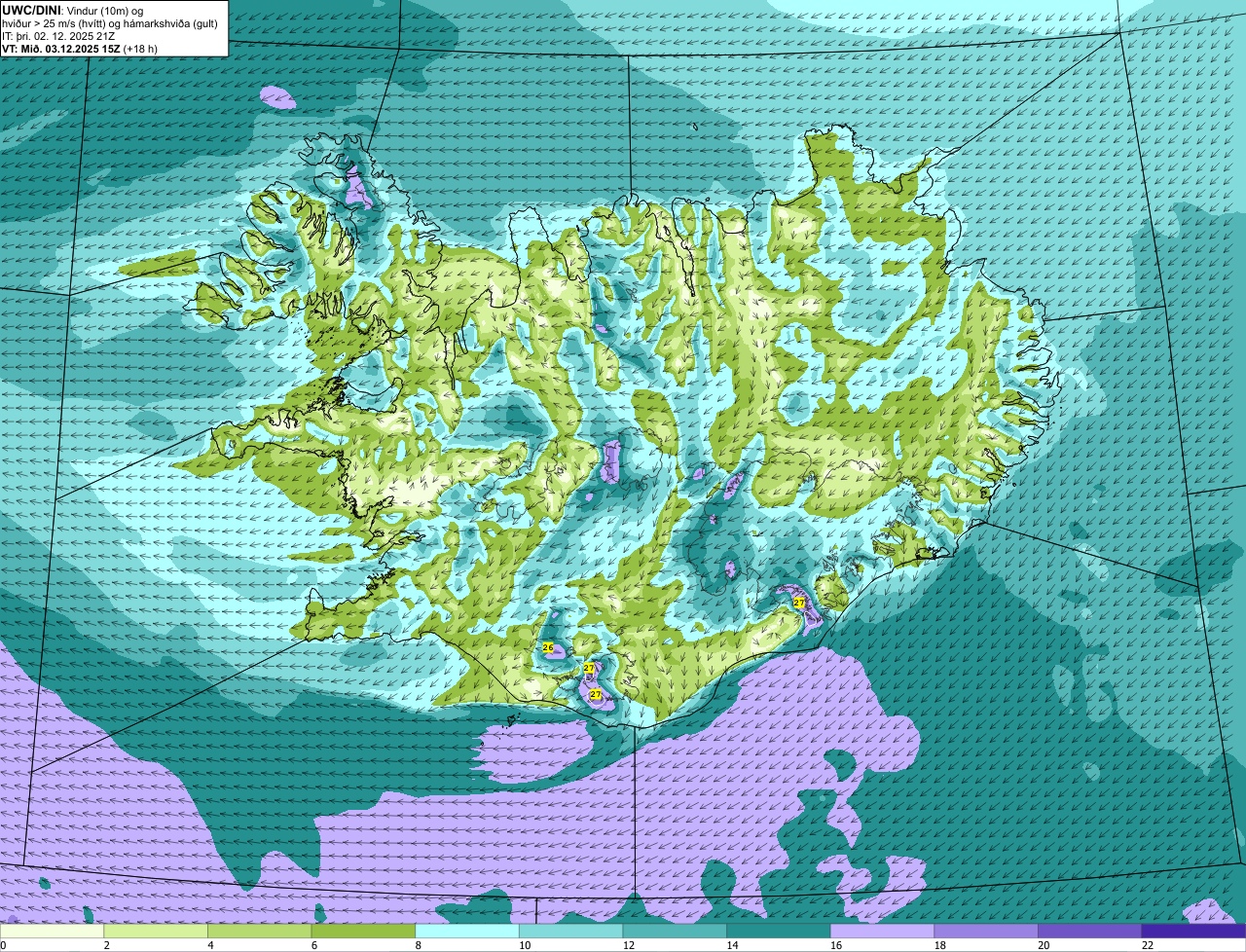The width and height of the screenshot is (1246, 952).
Task: Select the '14' tick label on scale
Action: pos(732,945)
